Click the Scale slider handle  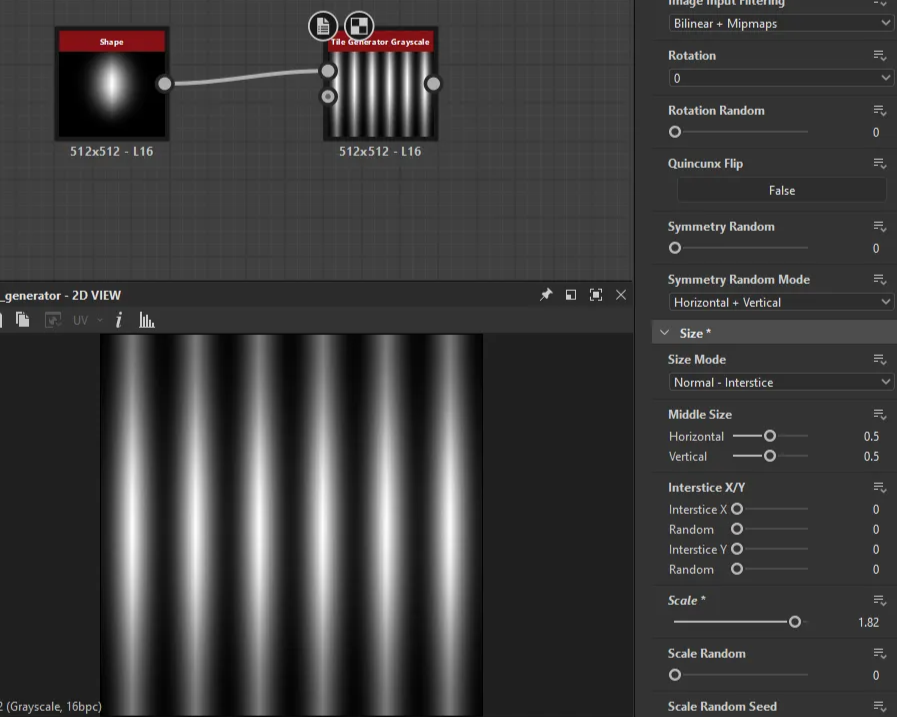(x=795, y=622)
